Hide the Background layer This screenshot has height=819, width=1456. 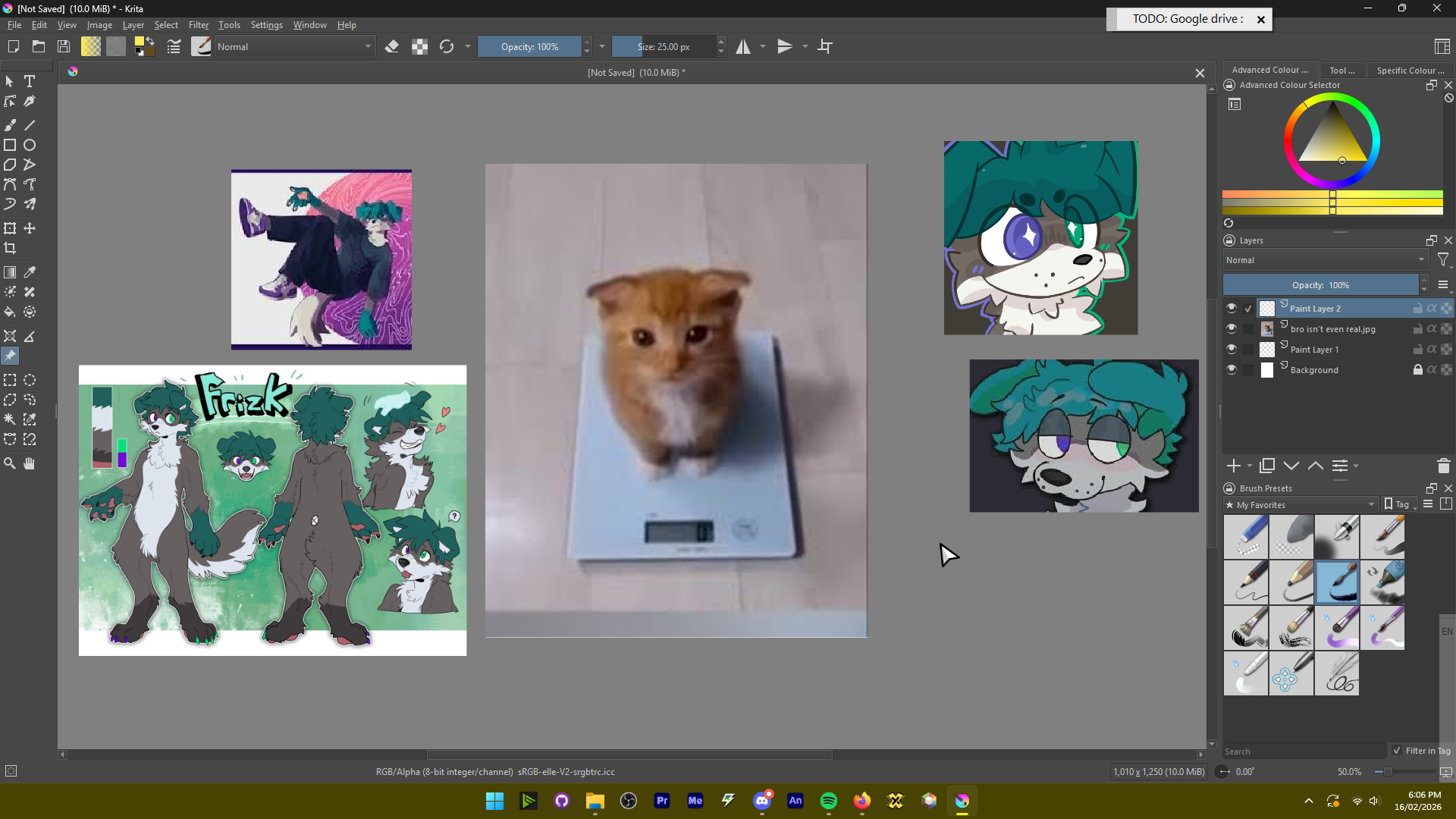click(x=1231, y=370)
